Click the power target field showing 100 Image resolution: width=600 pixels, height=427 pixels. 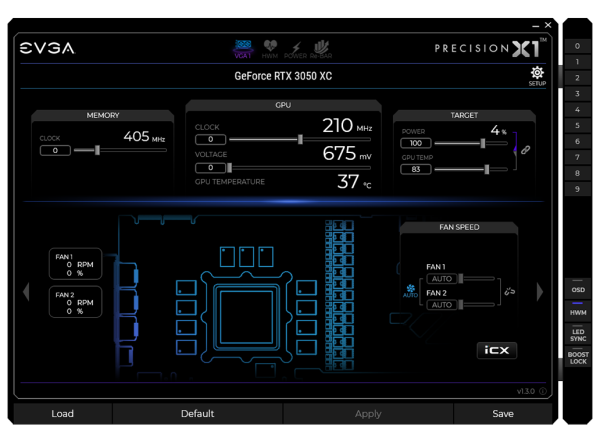click(416, 143)
